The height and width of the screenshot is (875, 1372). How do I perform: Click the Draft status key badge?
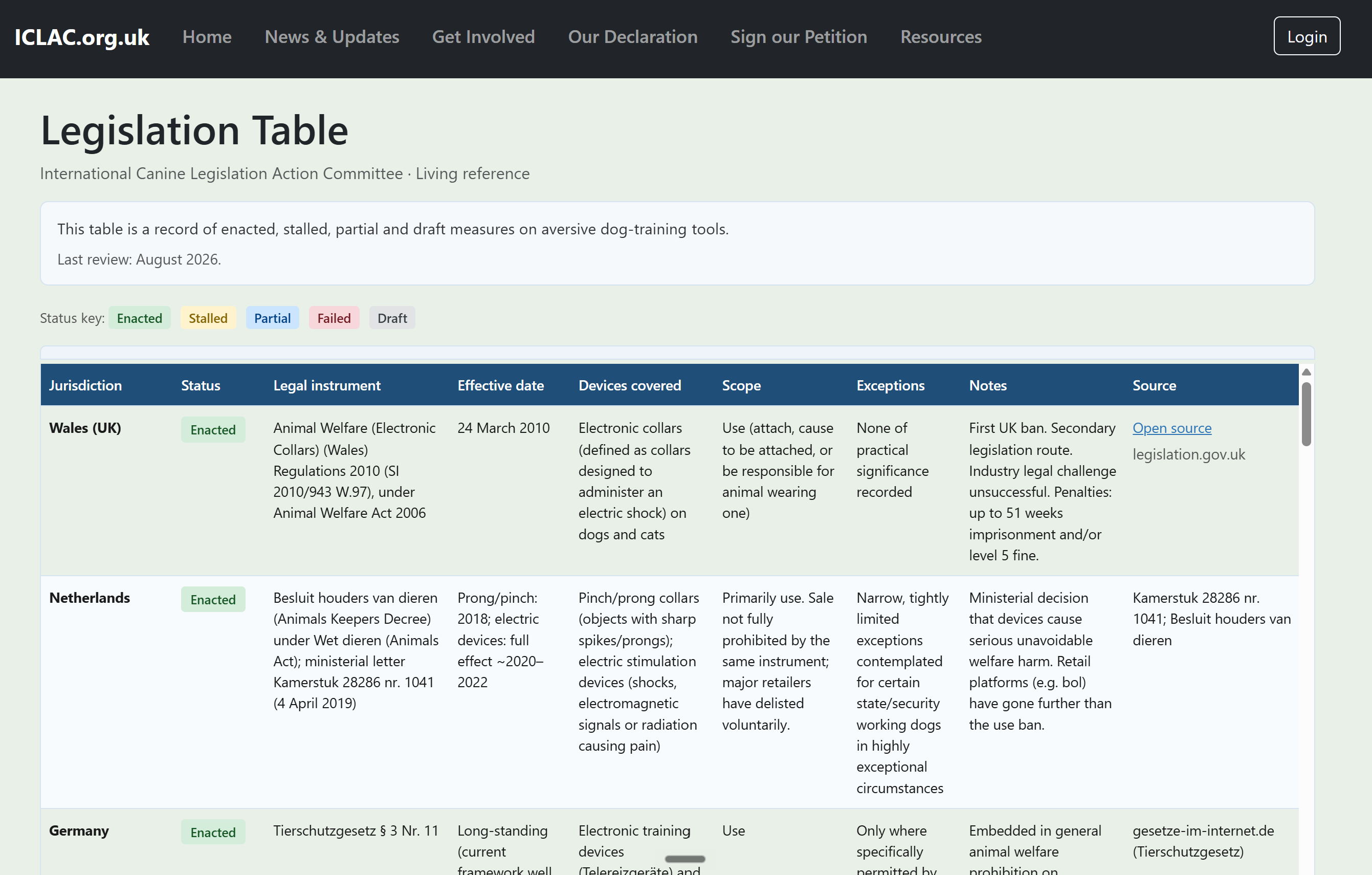click(392, 318)
